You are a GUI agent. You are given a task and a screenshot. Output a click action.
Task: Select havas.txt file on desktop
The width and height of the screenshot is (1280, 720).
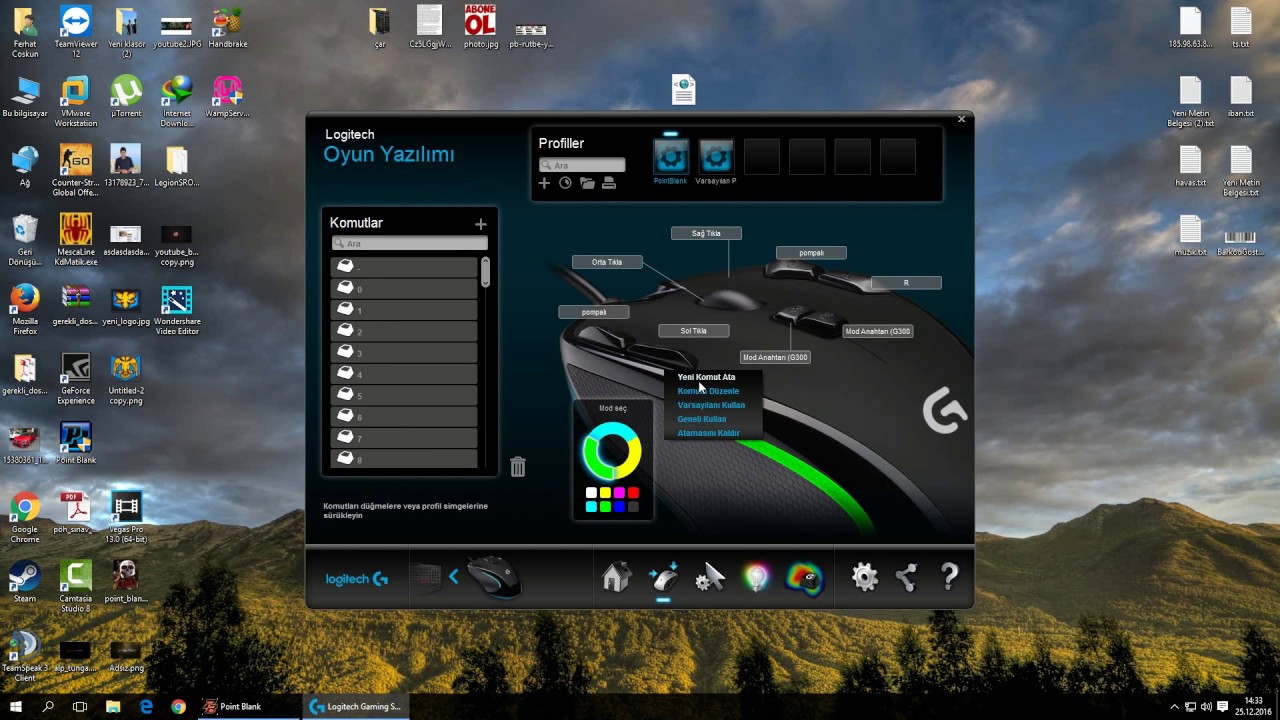(x=1190, y=167)
